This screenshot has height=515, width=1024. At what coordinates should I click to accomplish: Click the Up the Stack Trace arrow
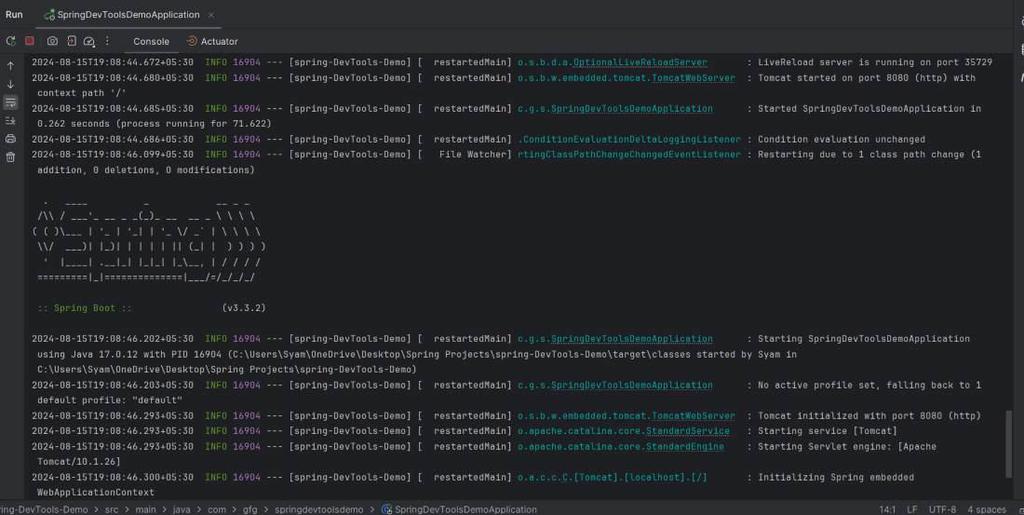pyautogui.click(x=10, y=66)
